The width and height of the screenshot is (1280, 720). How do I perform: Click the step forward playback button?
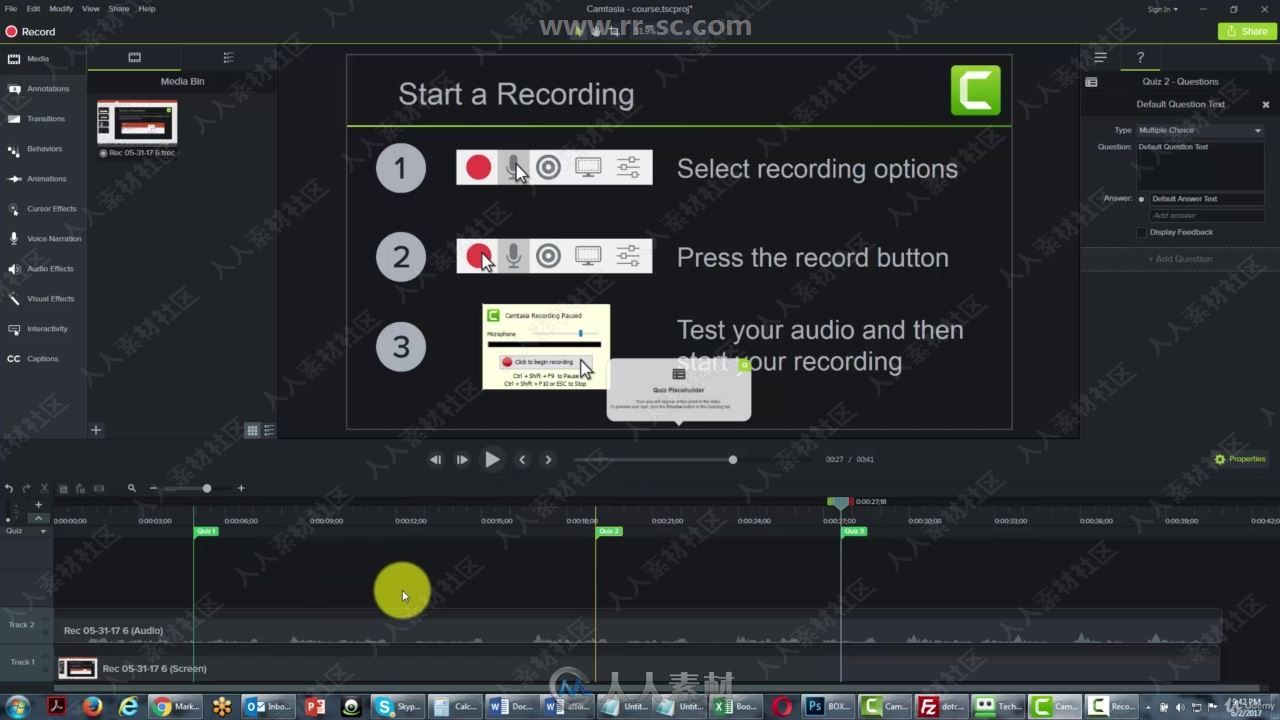coord(462,460)
